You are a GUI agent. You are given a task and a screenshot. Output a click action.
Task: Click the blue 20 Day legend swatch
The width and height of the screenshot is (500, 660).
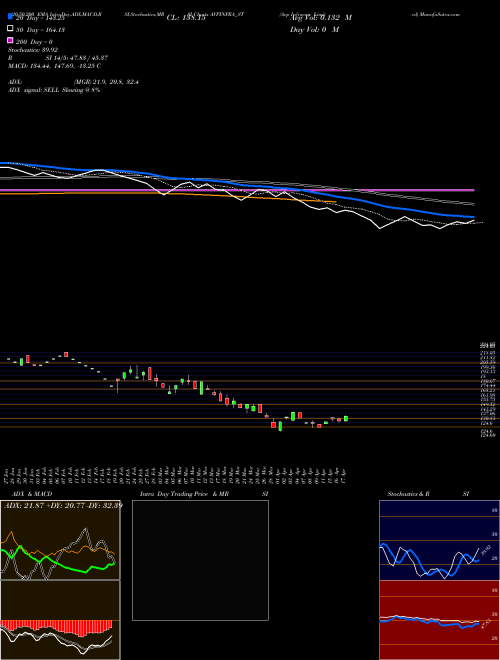[x=10, y=16]
